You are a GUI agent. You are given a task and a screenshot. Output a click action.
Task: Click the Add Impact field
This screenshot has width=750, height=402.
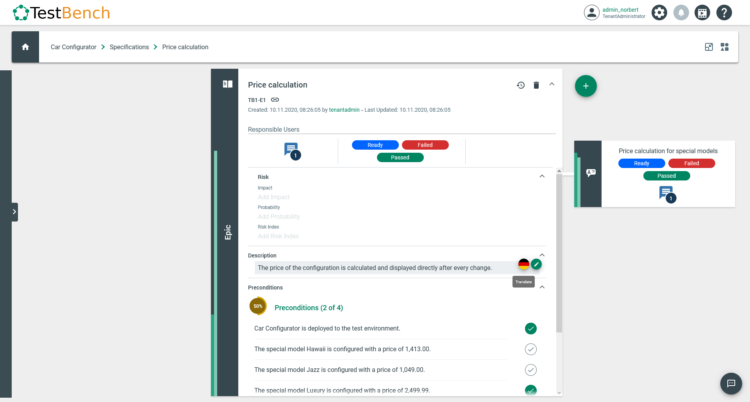point(274,197)
